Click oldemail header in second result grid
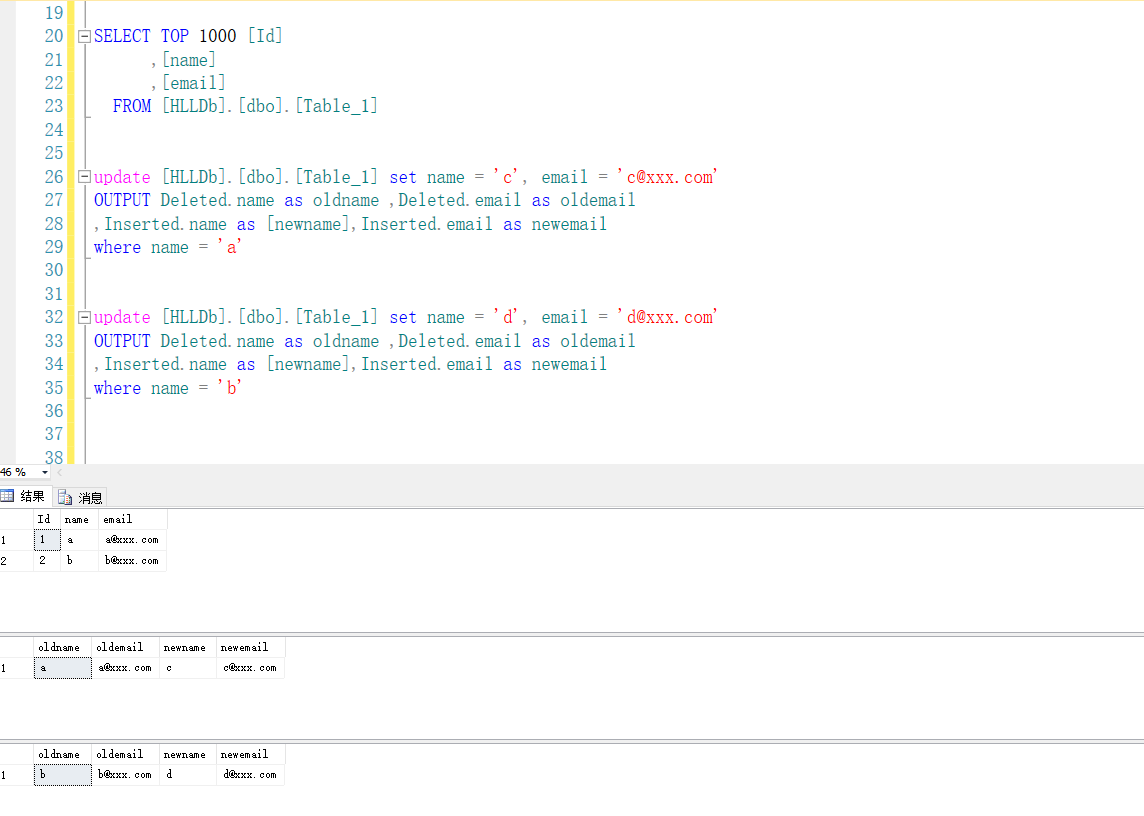The width and height of the screenshot is (1144, 816). coord(125,647)
